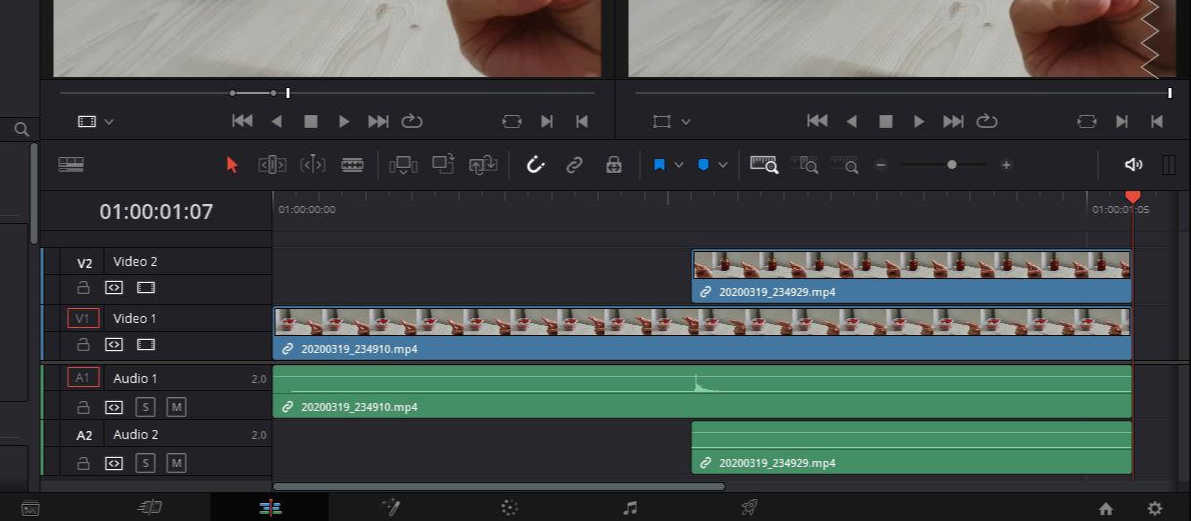Click the A2 track label
The image size is (1191, 521).
(x=84, y=436)
